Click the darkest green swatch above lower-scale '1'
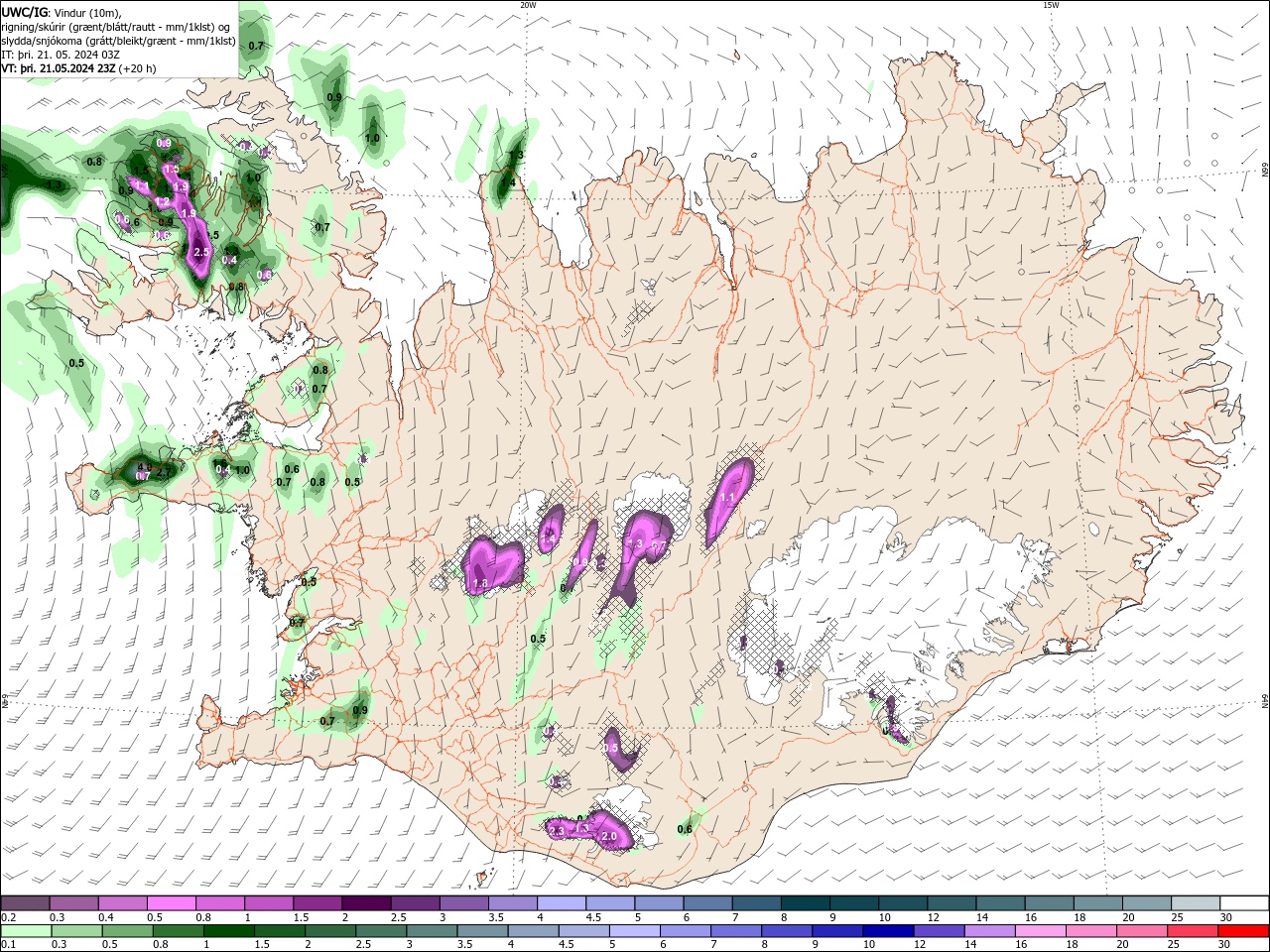 [228, 931]
